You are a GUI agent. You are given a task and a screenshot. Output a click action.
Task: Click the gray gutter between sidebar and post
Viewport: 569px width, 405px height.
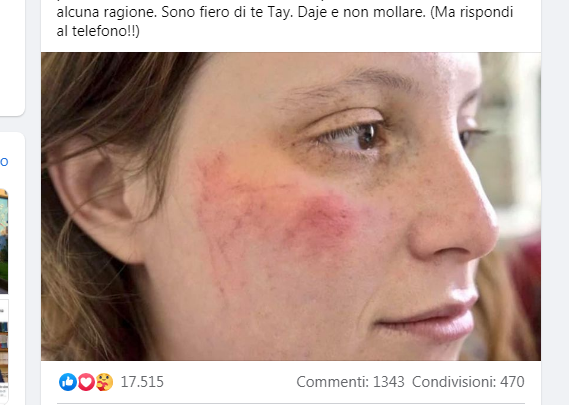point(33,202)
